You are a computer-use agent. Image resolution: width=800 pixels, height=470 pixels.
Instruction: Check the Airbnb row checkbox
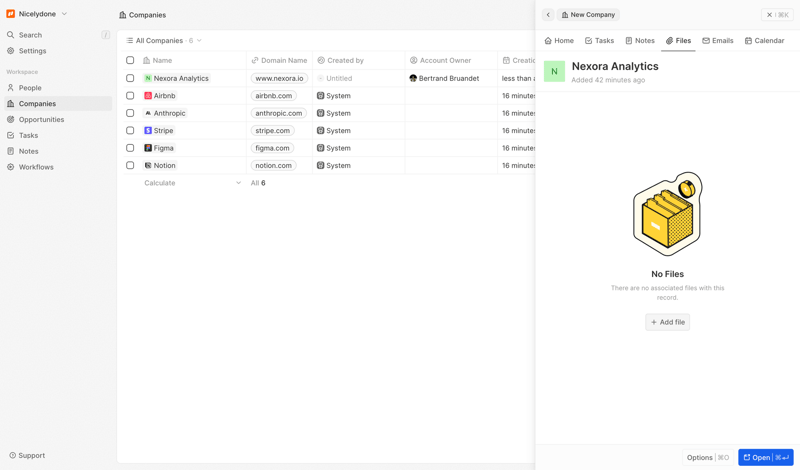point(130,95)
